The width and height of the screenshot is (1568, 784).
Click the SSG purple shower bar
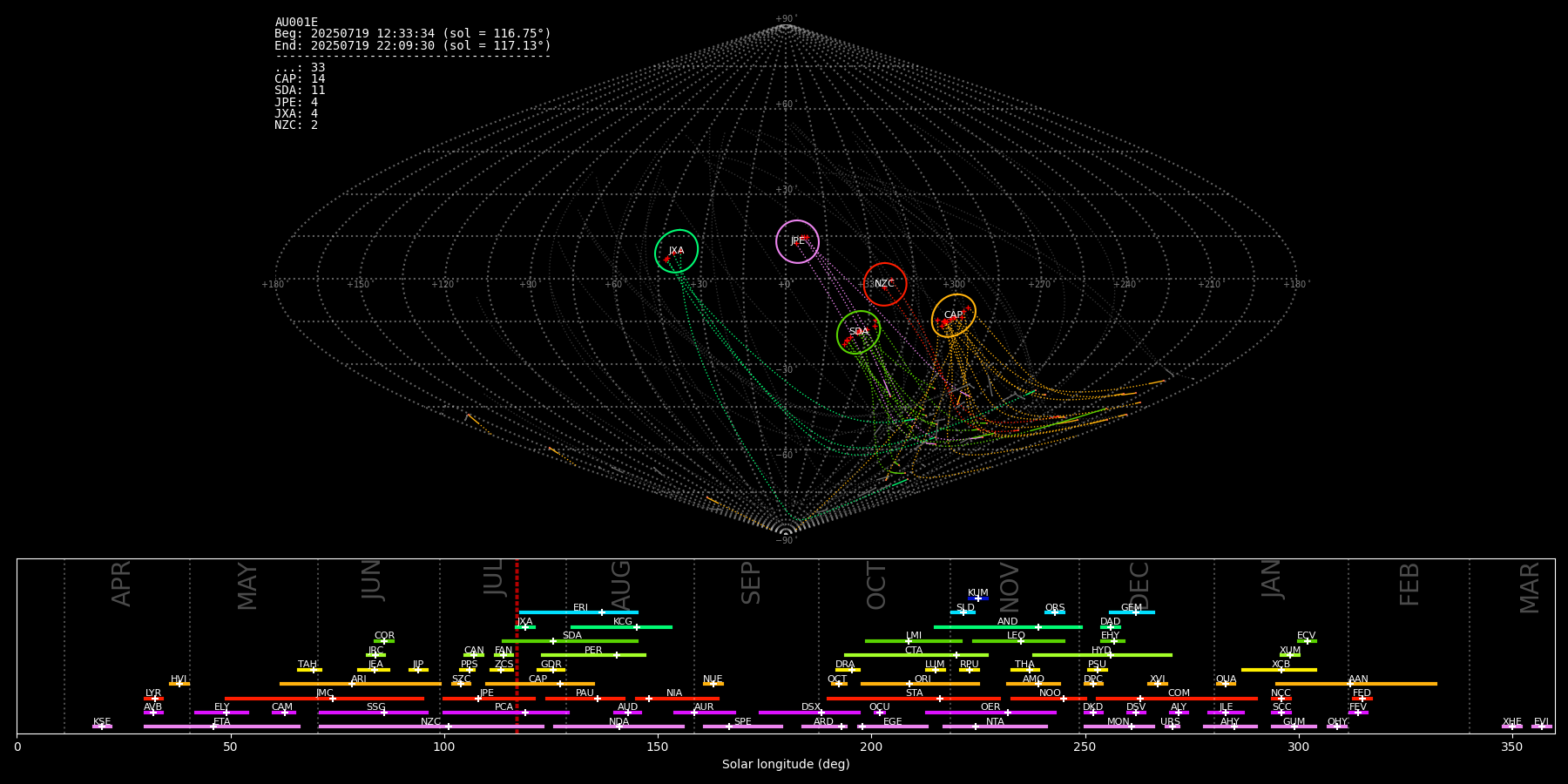pyautogui.click(x=374, y=713)
